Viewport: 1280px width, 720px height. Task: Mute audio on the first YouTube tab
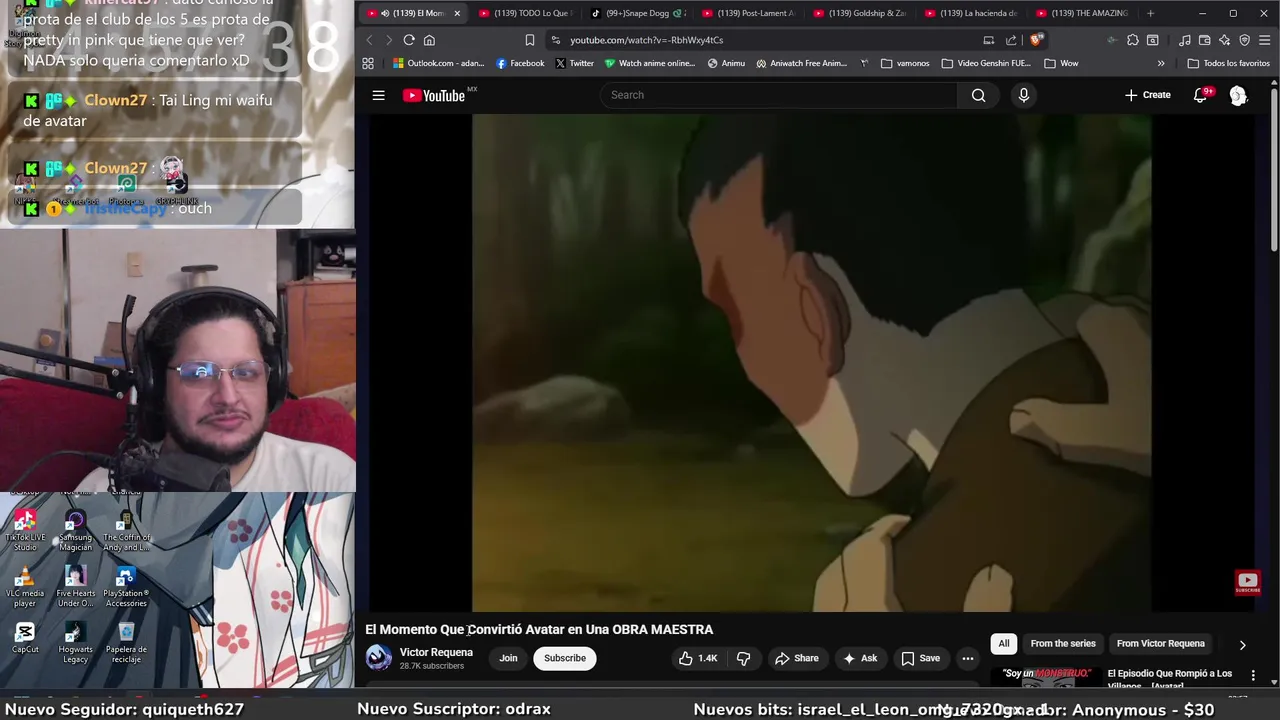(x=385, y=13)
